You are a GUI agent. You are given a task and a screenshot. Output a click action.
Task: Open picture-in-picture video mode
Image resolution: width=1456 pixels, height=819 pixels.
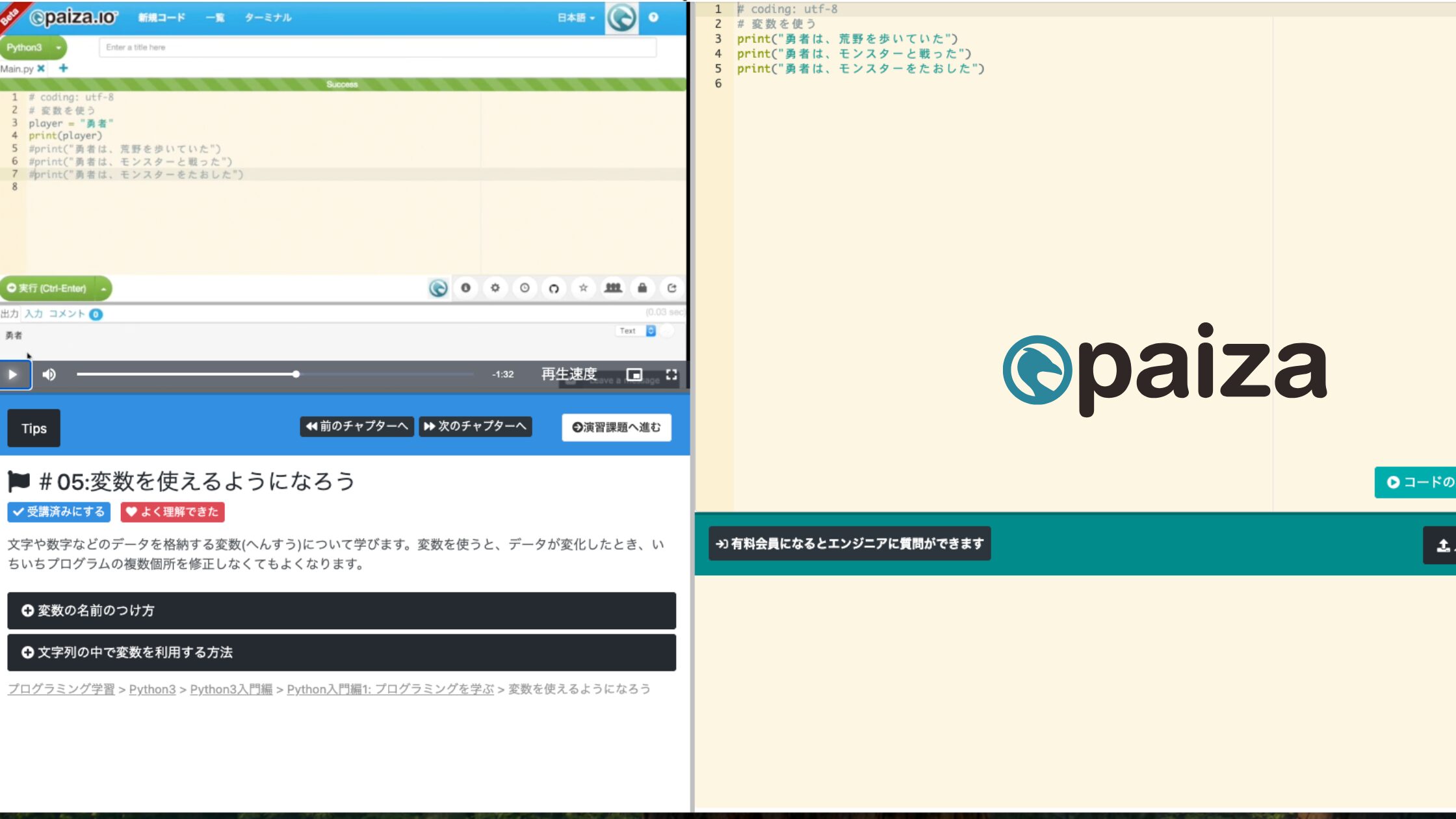point(634,374)
